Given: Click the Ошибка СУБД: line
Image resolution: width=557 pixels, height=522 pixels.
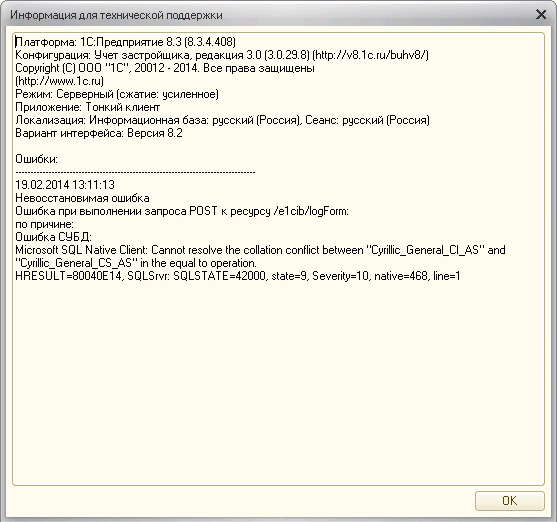Looking at the screenshot, I should [53, 237].
